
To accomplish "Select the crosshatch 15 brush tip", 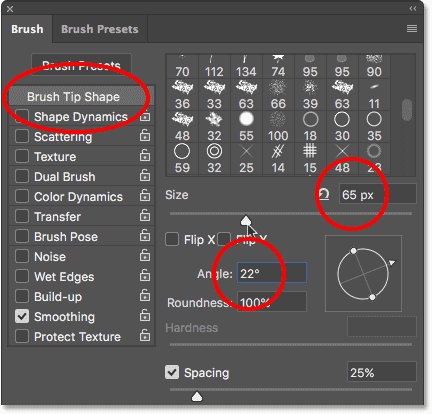I will click(x=310, y=159).
